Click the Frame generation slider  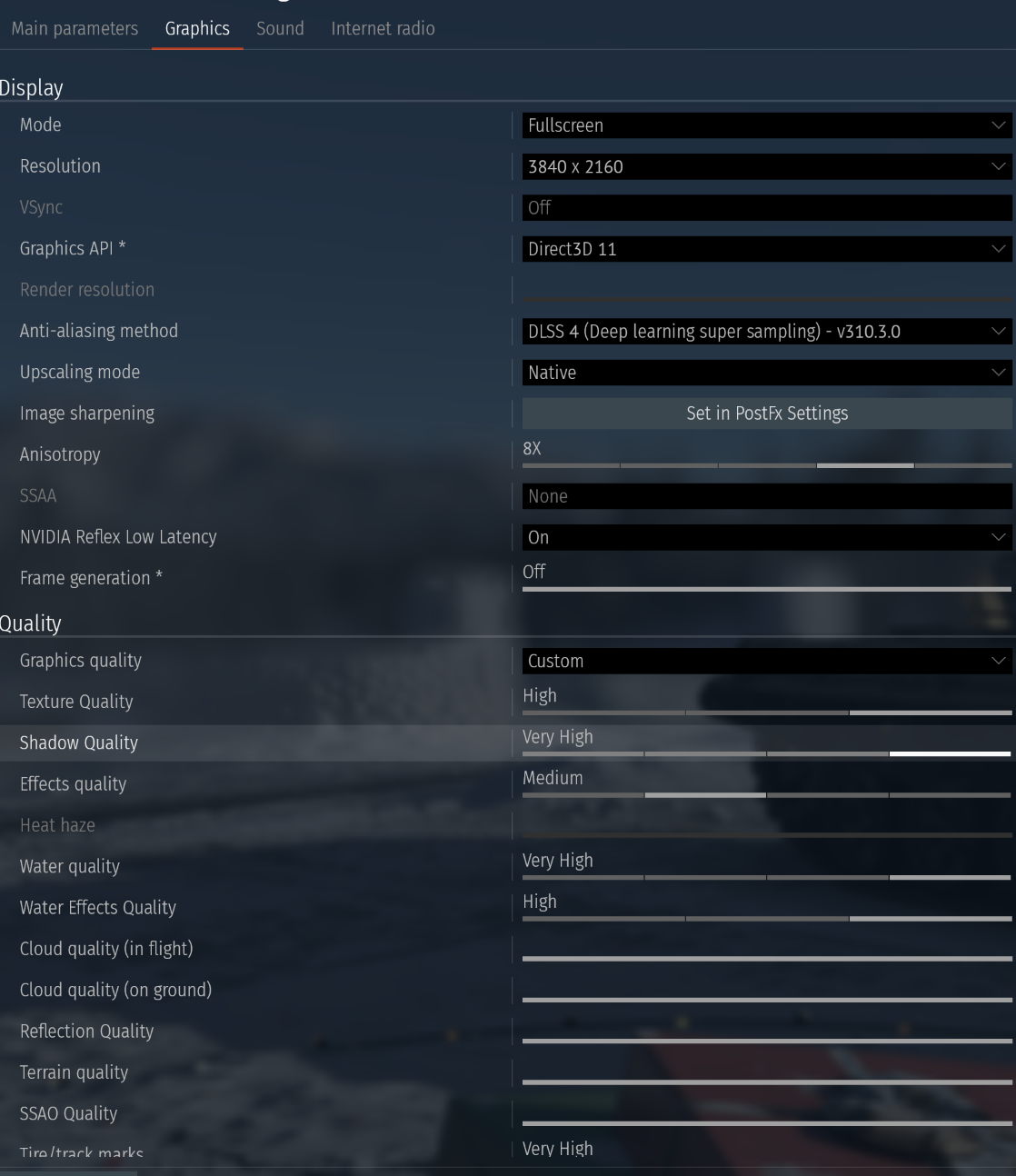tap(767, 589)
